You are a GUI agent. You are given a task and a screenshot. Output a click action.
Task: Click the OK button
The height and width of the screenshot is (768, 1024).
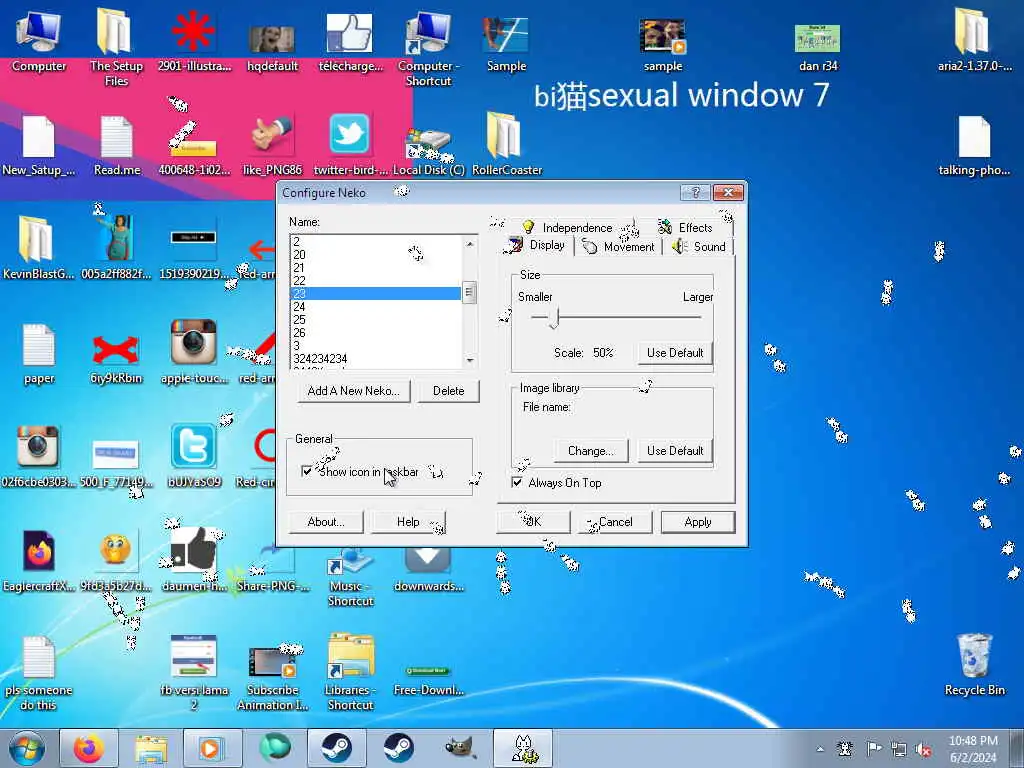534,522
